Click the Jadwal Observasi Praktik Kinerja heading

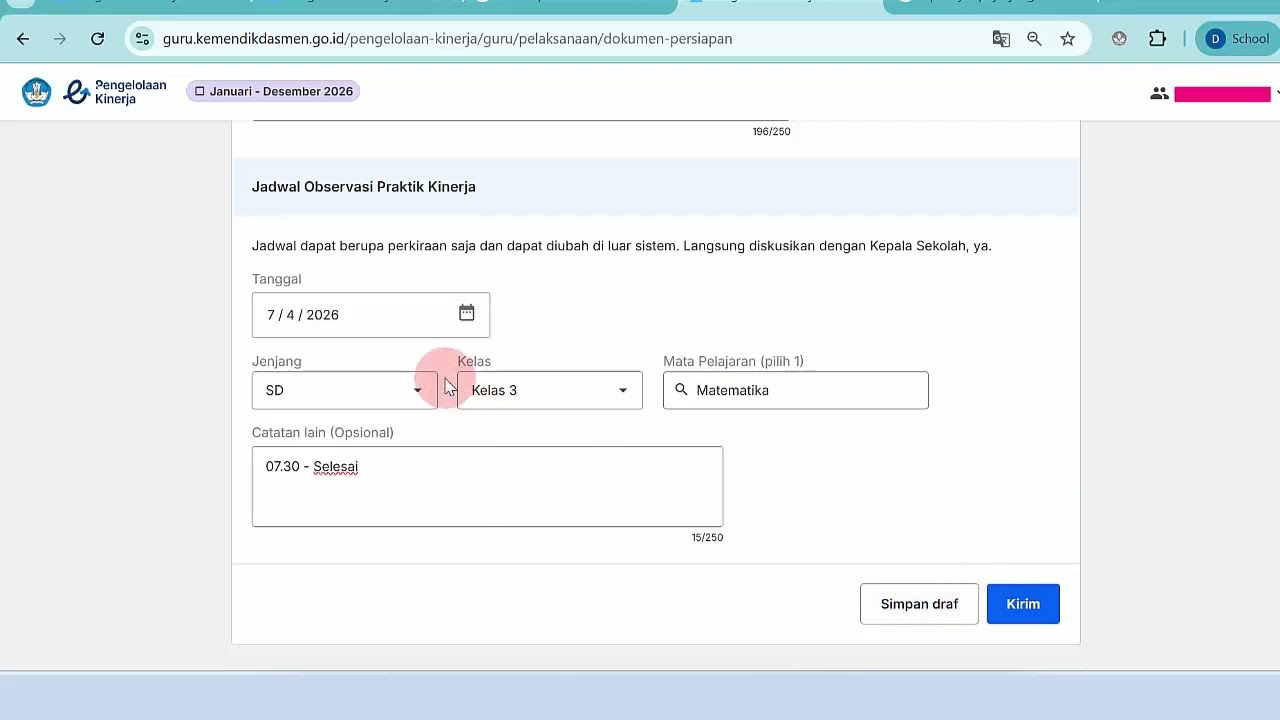pos(364,187)
